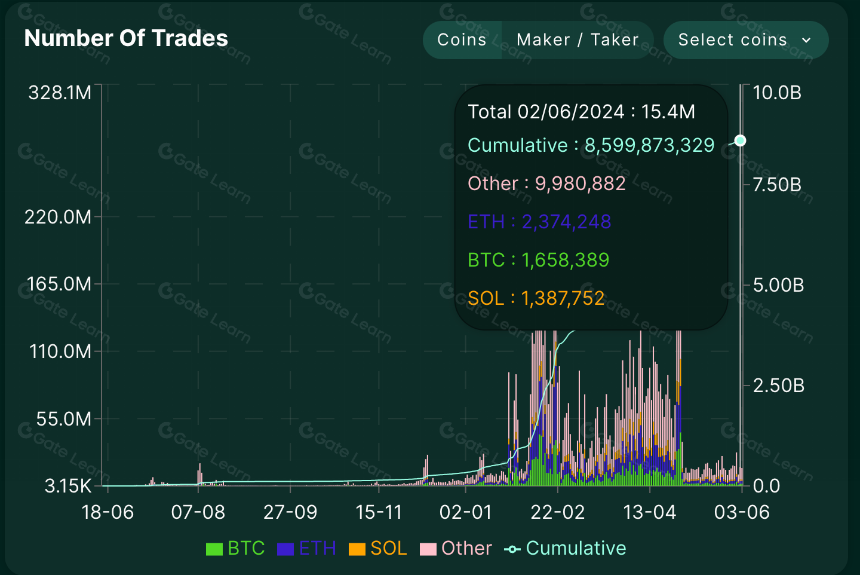
Task: Toggle ETH series in the legend
Action: pos(307,548)
